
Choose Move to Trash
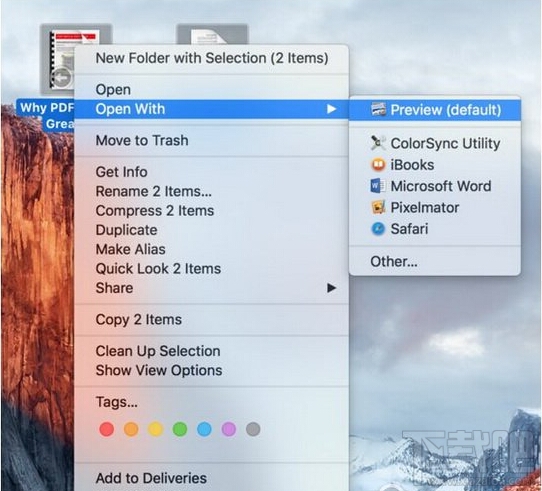tap(212, 140)
